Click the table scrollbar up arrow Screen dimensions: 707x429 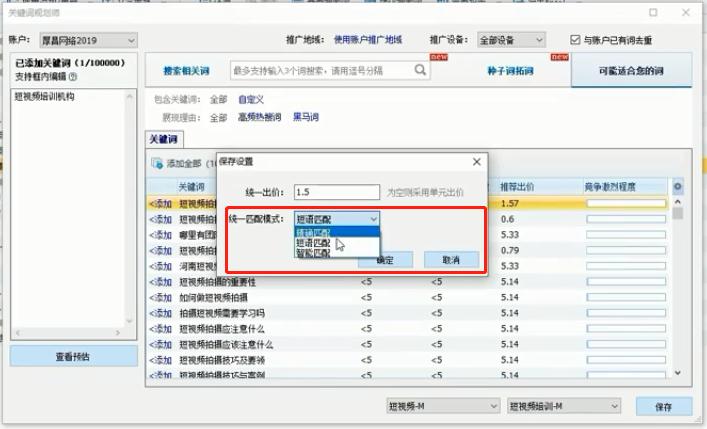click(x=677, y=202)
